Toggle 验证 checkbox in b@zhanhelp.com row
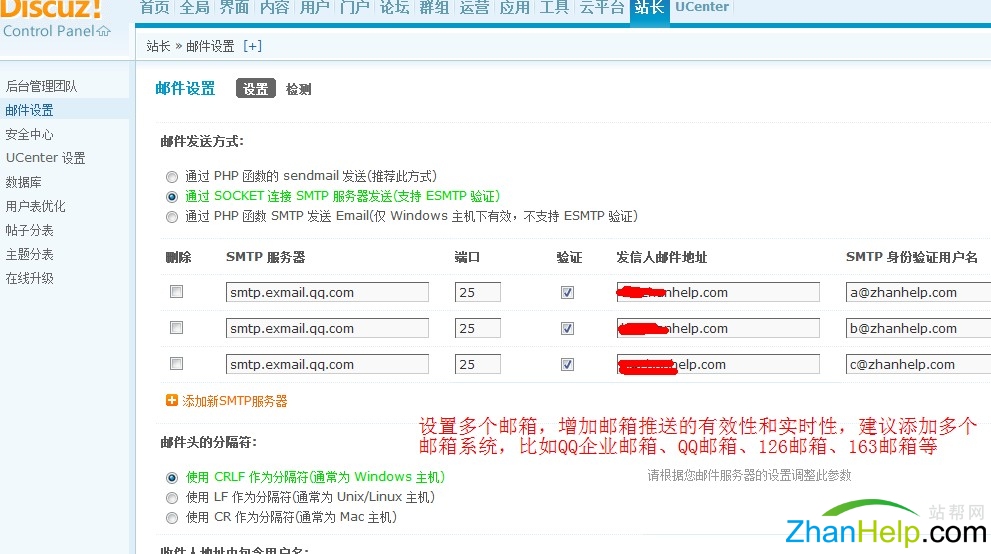The image size is (991, 554). point(568,328)
